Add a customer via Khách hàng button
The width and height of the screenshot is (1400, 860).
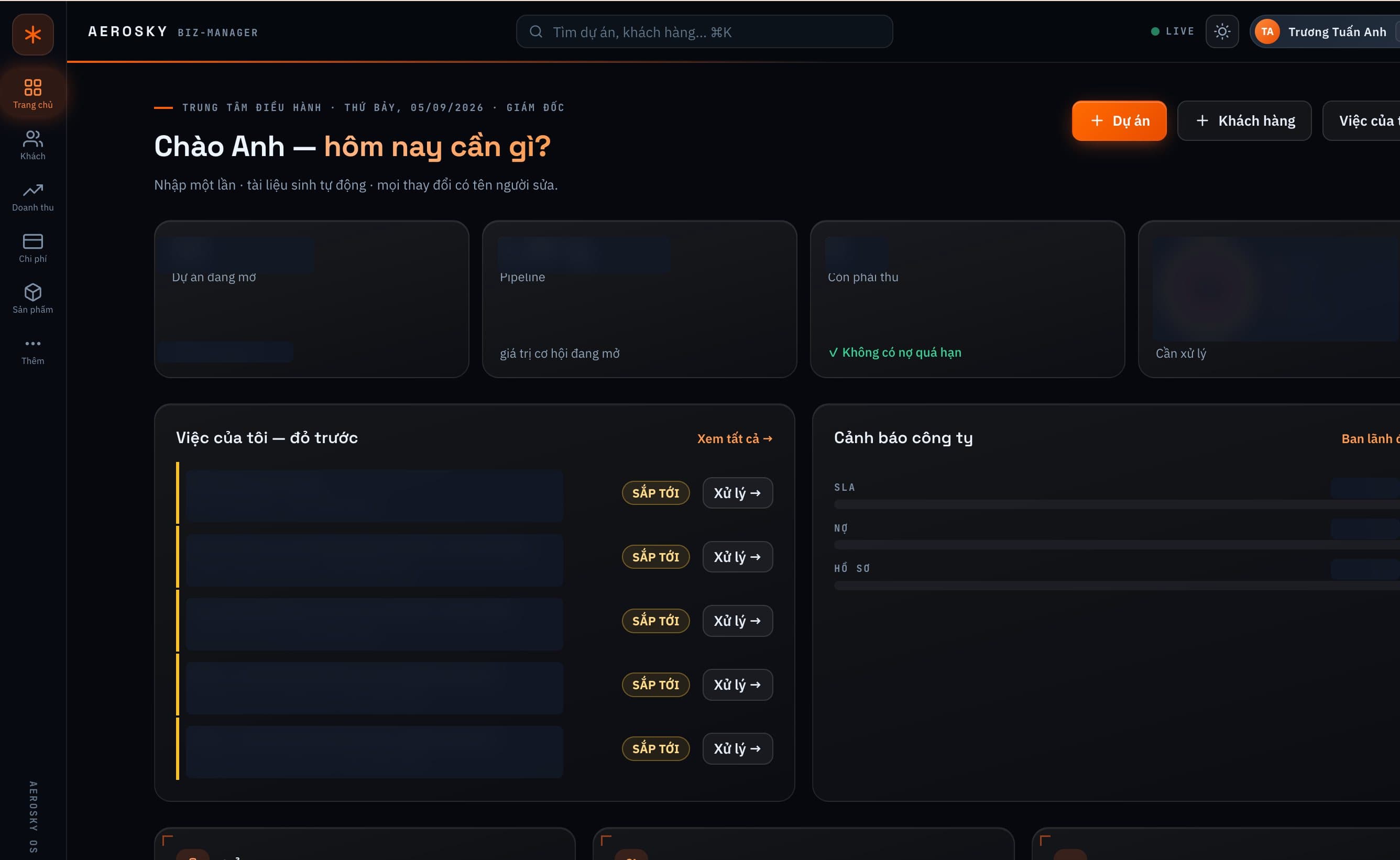click(x=1244, y=120)
